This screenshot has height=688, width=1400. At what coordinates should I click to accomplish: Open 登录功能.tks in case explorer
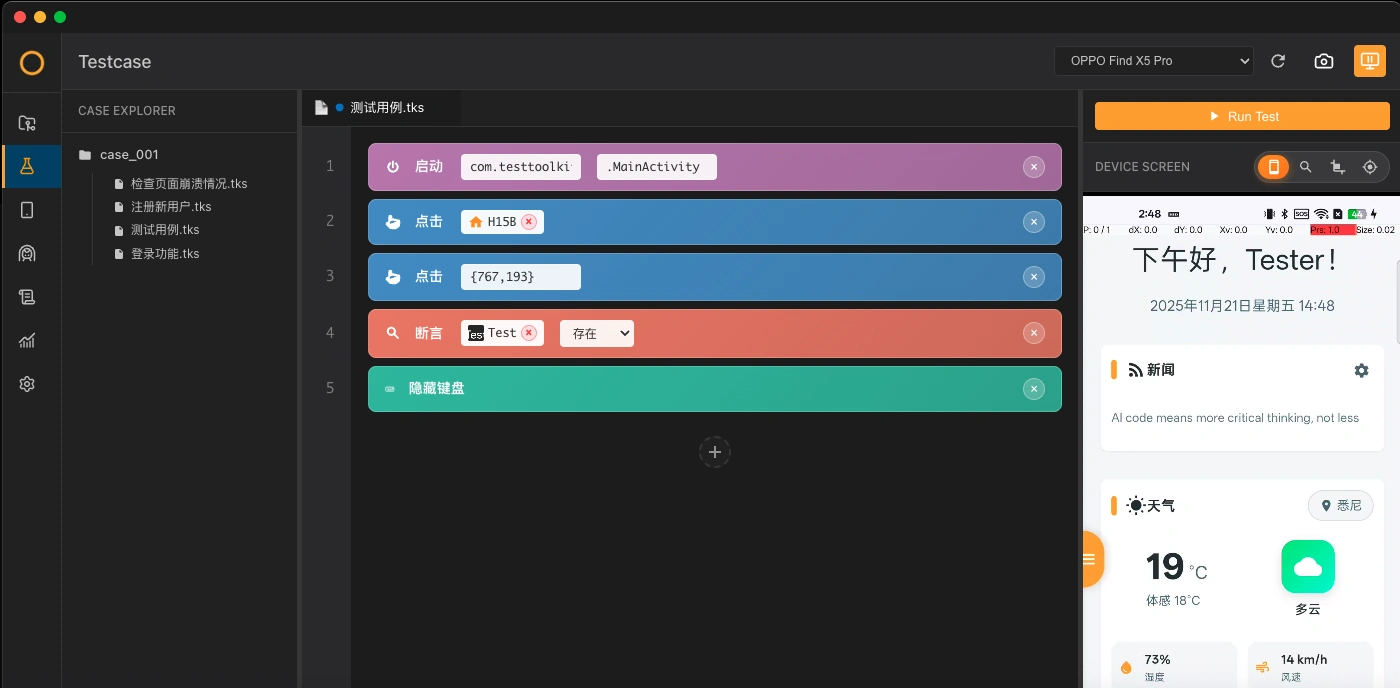[165, 254]
